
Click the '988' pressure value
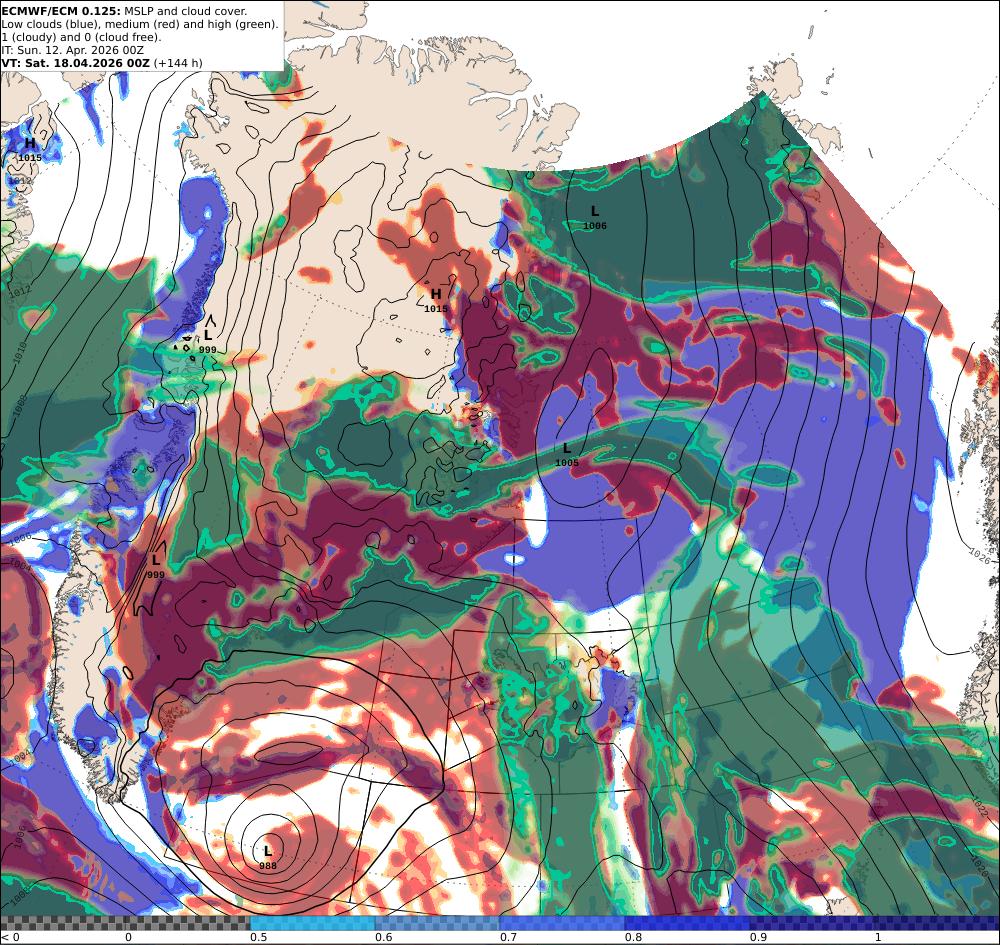268,865
